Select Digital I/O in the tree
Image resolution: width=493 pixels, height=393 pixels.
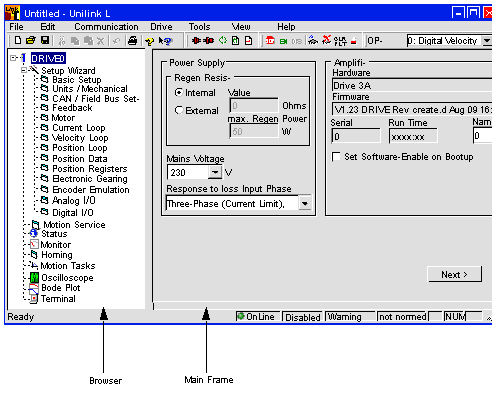point(73,213)
